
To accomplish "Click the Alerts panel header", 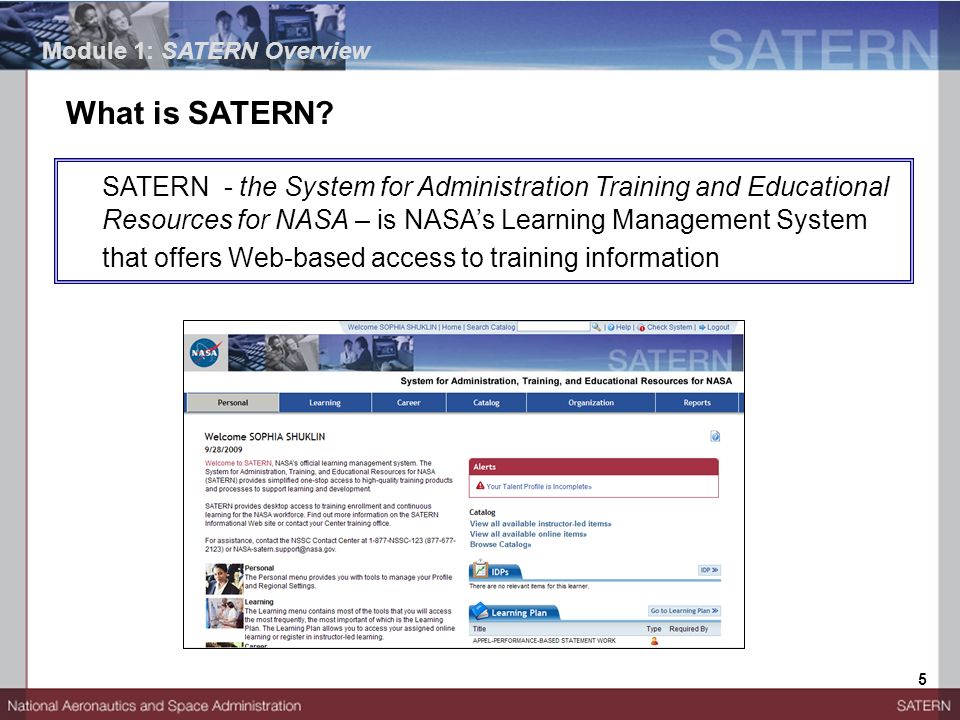I will pyautogui.click(x=594, y=467).
